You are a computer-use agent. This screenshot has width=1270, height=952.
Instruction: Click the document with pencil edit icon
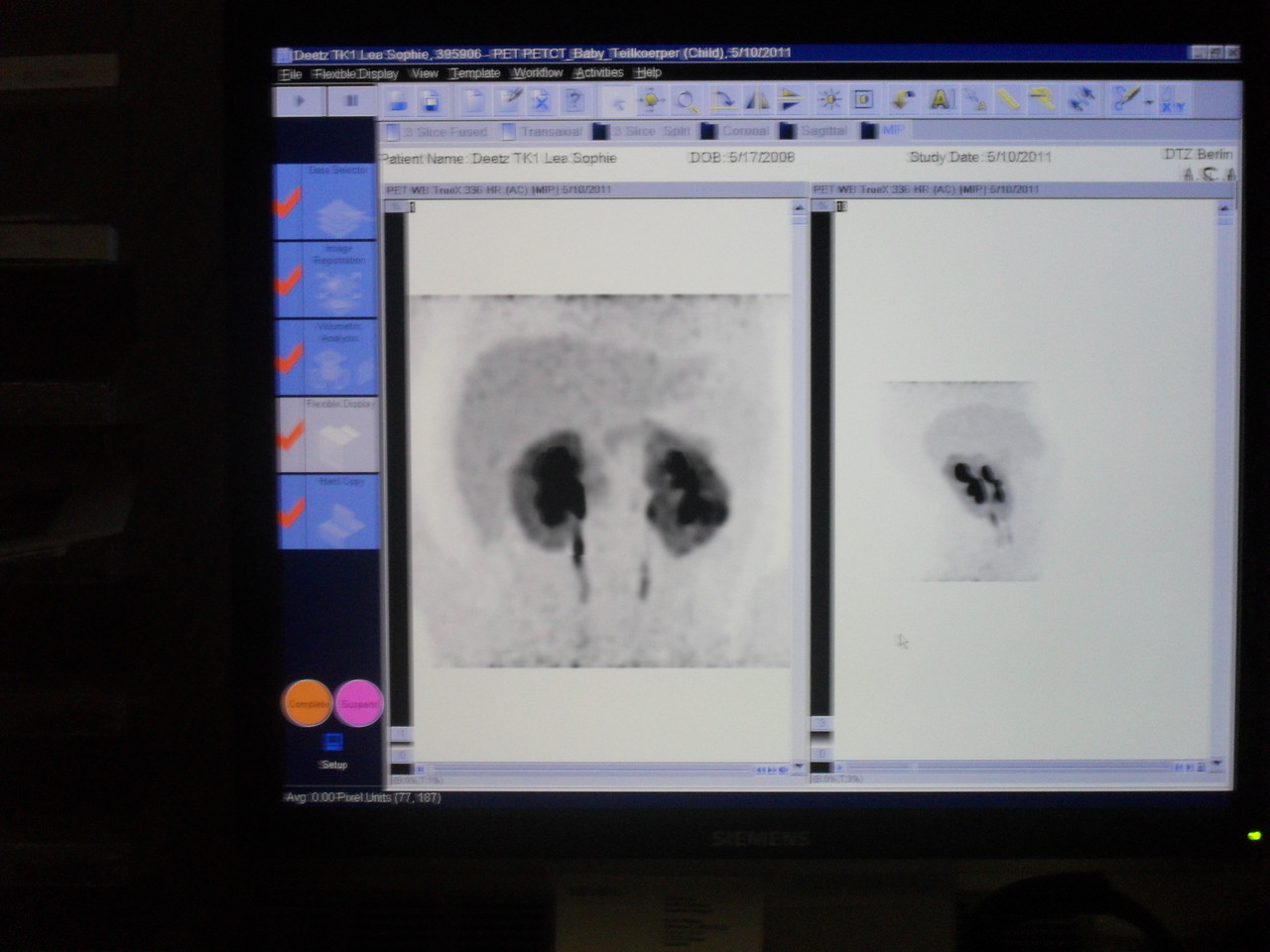pos(509,100)
